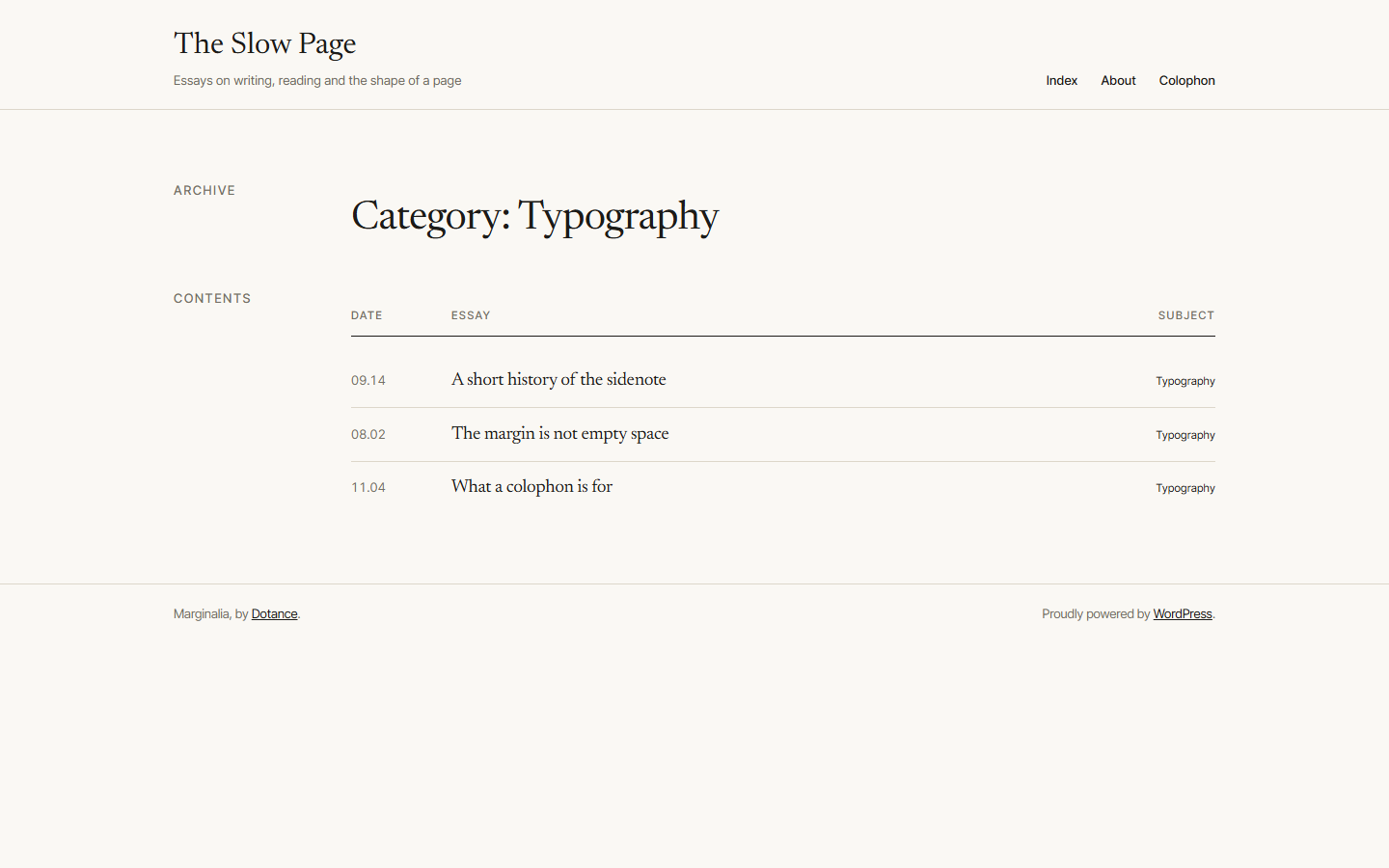Open The Slow Page site title
The height and width of the screenshot is (868, 1389).
pos(264,43)
